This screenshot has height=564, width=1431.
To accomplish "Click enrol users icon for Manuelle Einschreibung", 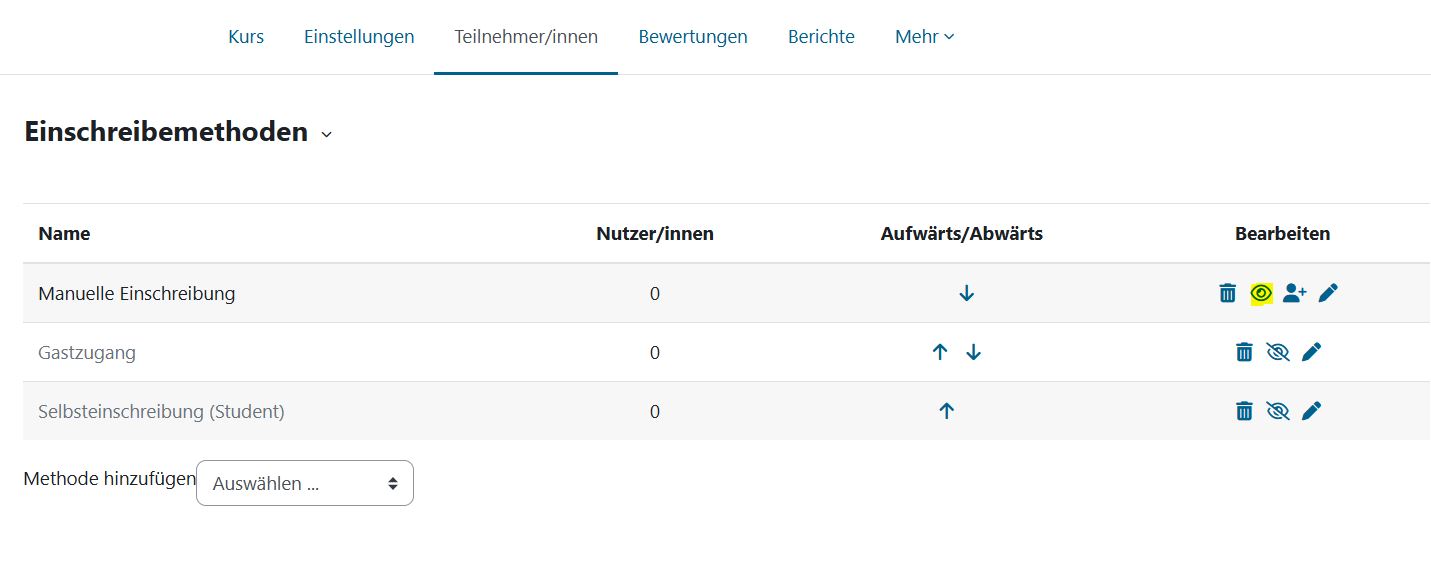I will tap(1294, 293).
